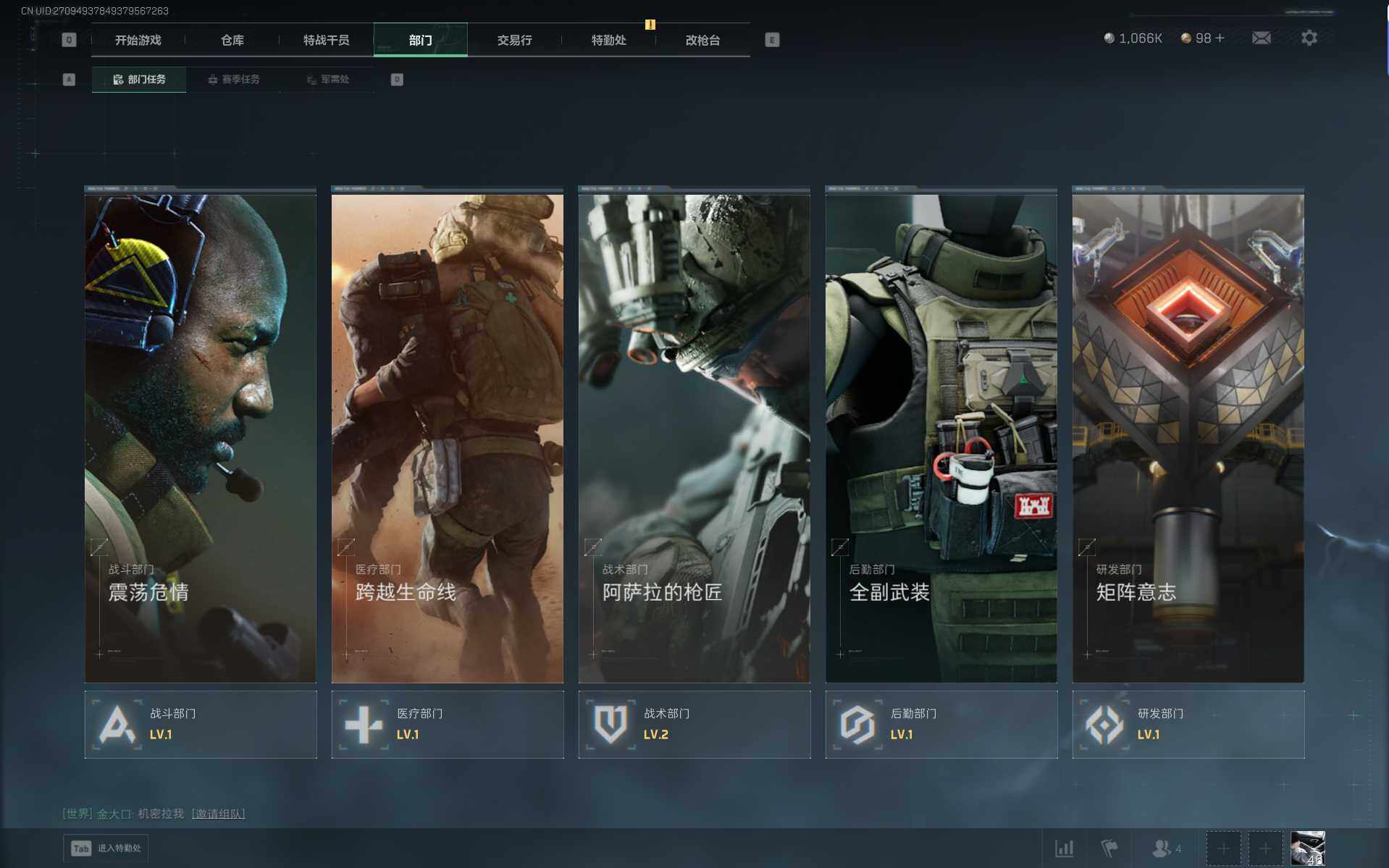This screenshot has height=868, width=1389.
Task: Switch to the 改枪台 tab
Action: (x=703, y=40)
